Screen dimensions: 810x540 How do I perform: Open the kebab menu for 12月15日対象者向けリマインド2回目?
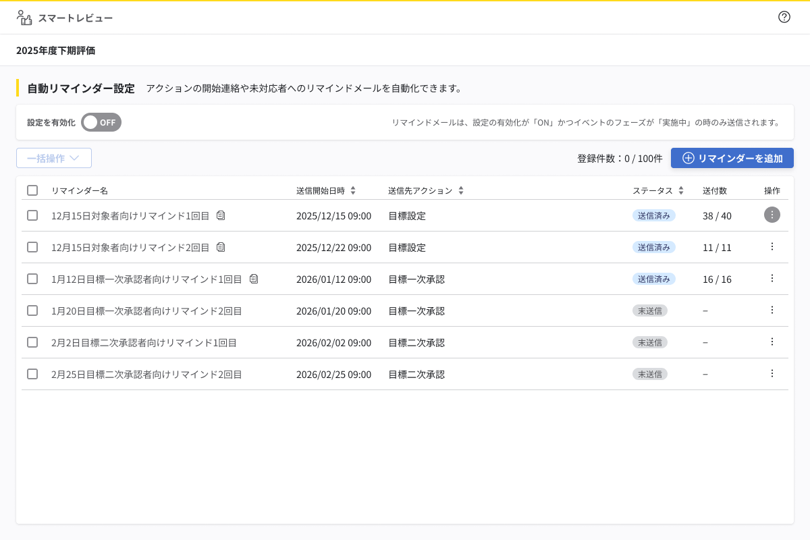coord(772,246)
